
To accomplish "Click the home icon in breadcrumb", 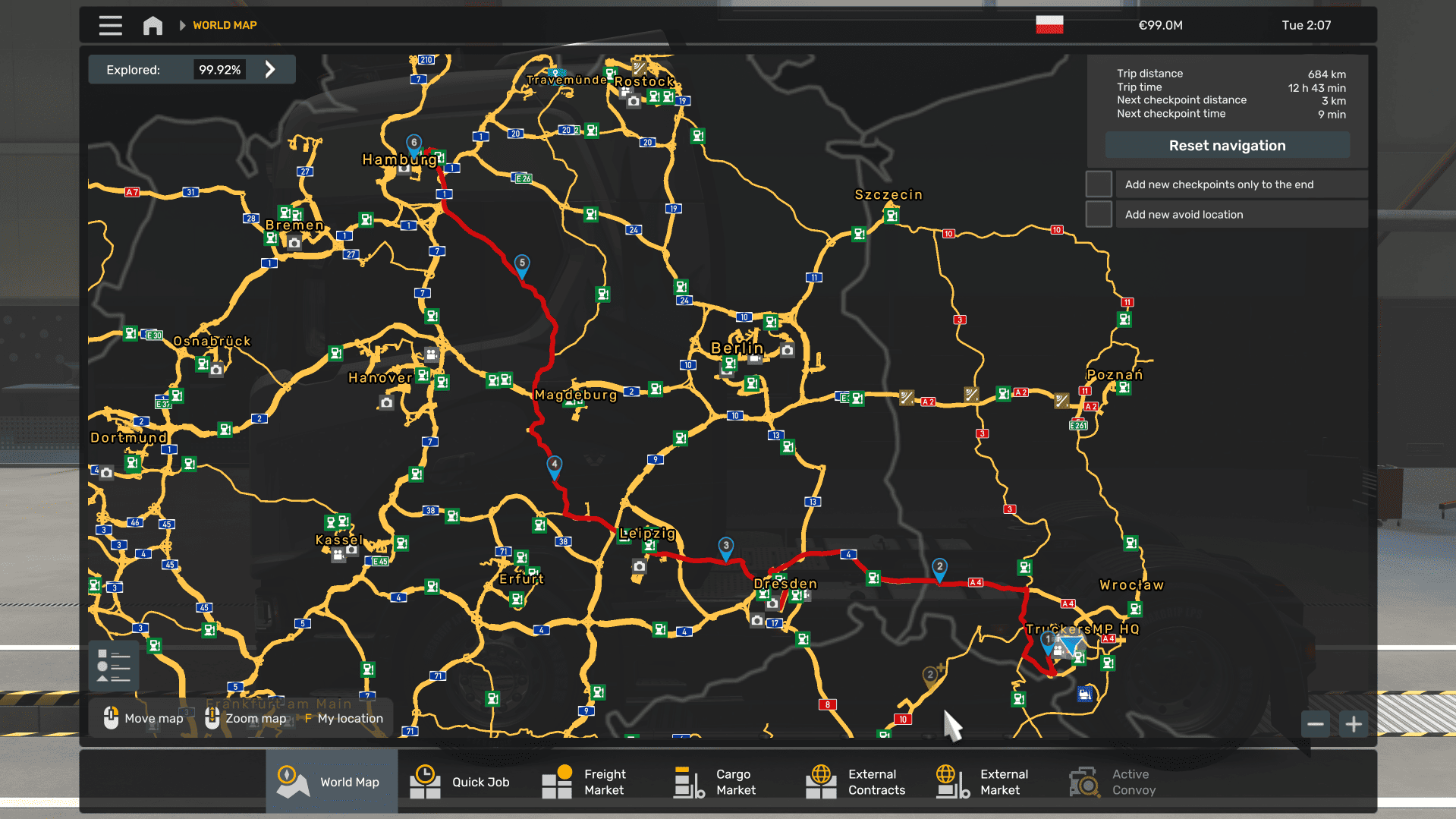I will pyautogui.click(x=153, y=25).
